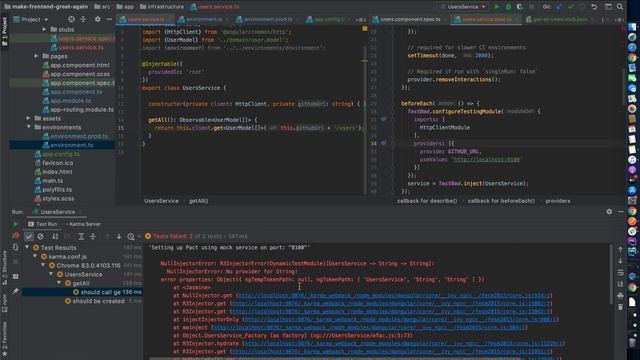Collapse the environments folder
Image resolution: width=640 pixels, height=360 pixels.
[29, 127]
